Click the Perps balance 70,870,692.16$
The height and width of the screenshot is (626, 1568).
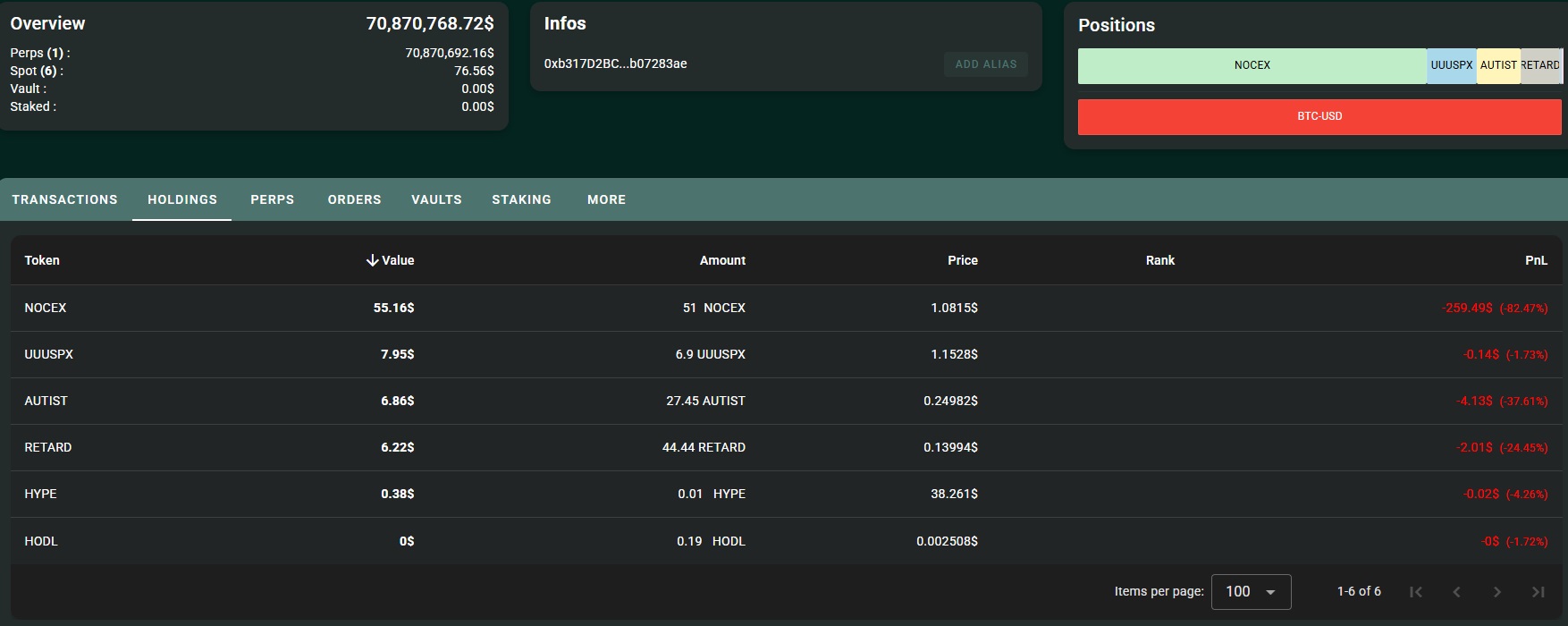pyautogui.click(x=450, y=53)
